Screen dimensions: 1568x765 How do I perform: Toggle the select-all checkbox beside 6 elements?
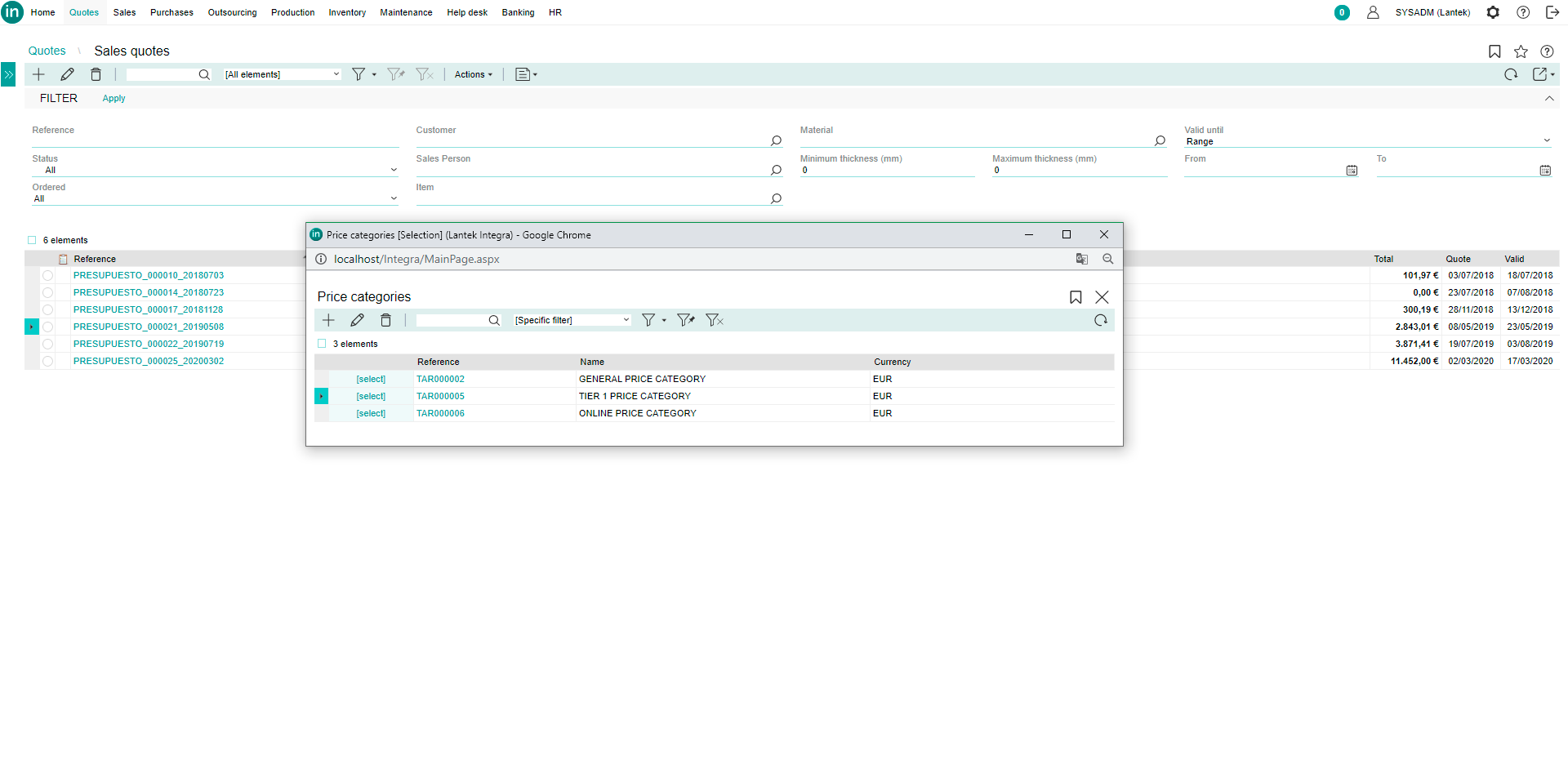point(32,240)
